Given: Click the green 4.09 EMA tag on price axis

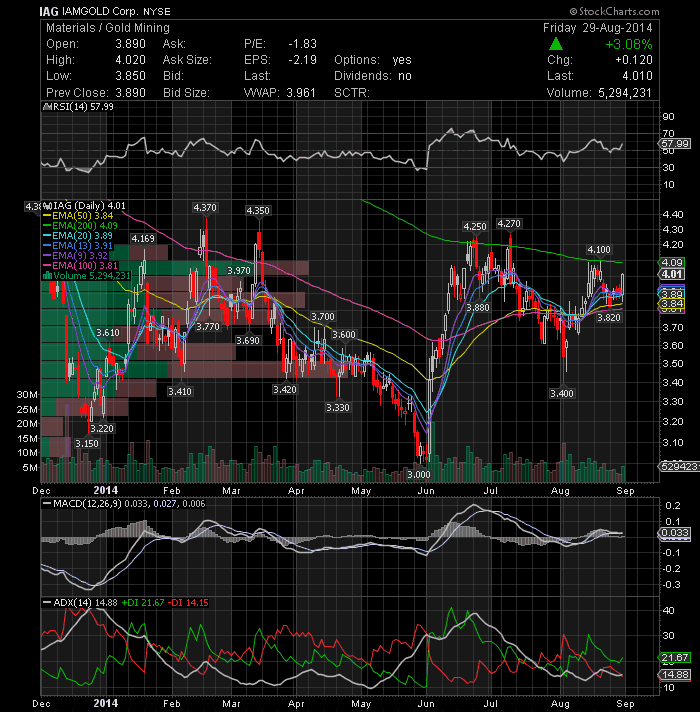Looking at the screenshot, I should click(x=672, y=263).
